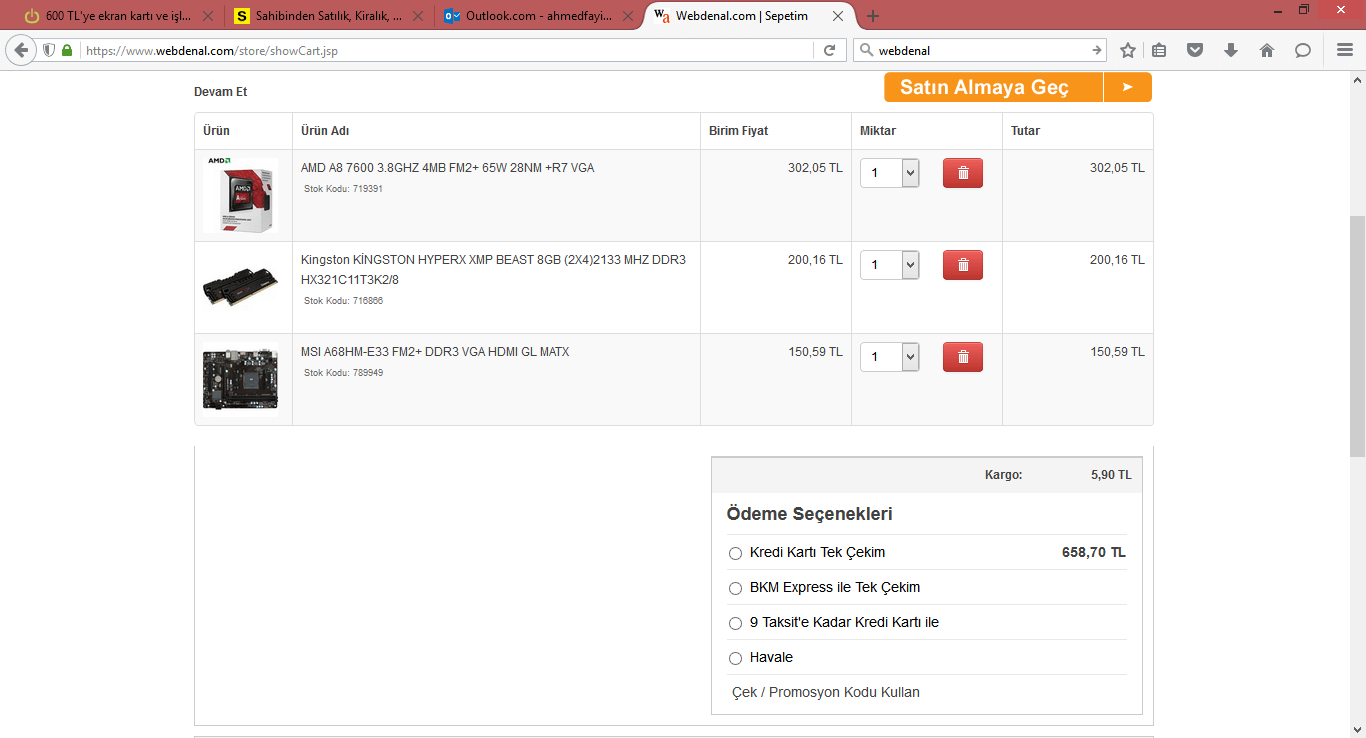Open the downloads arrow icon
This screenshot has width=1366, height=738.
[x=1231, y=50]
